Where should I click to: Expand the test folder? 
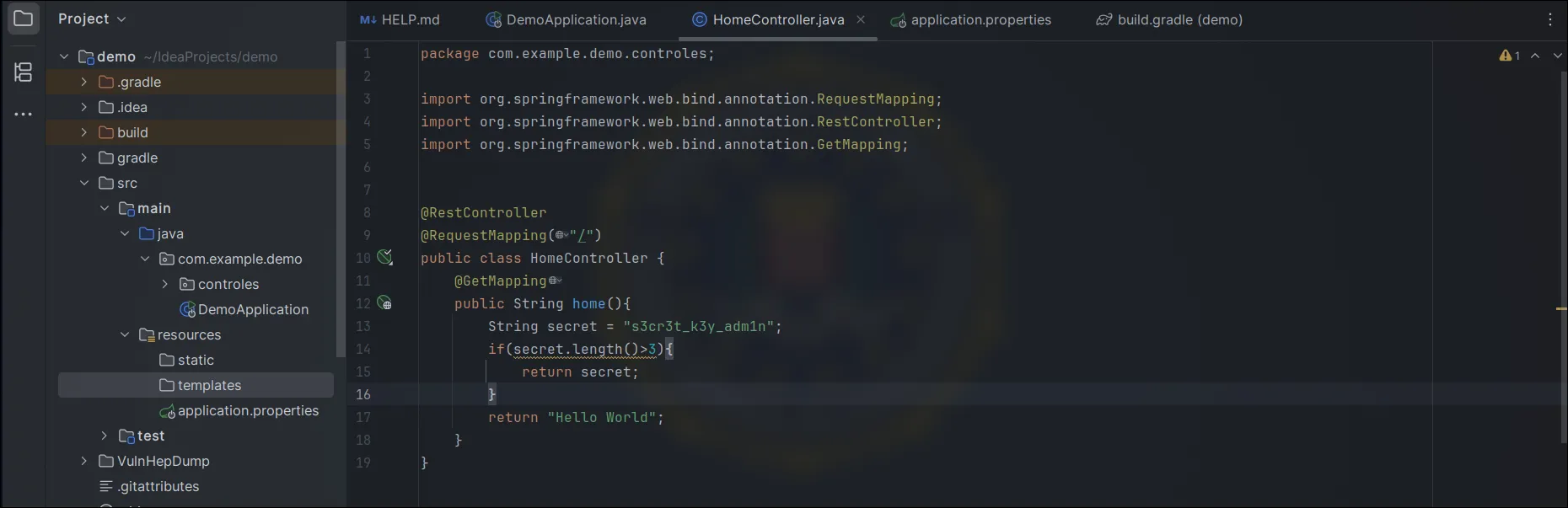[105, 436]
